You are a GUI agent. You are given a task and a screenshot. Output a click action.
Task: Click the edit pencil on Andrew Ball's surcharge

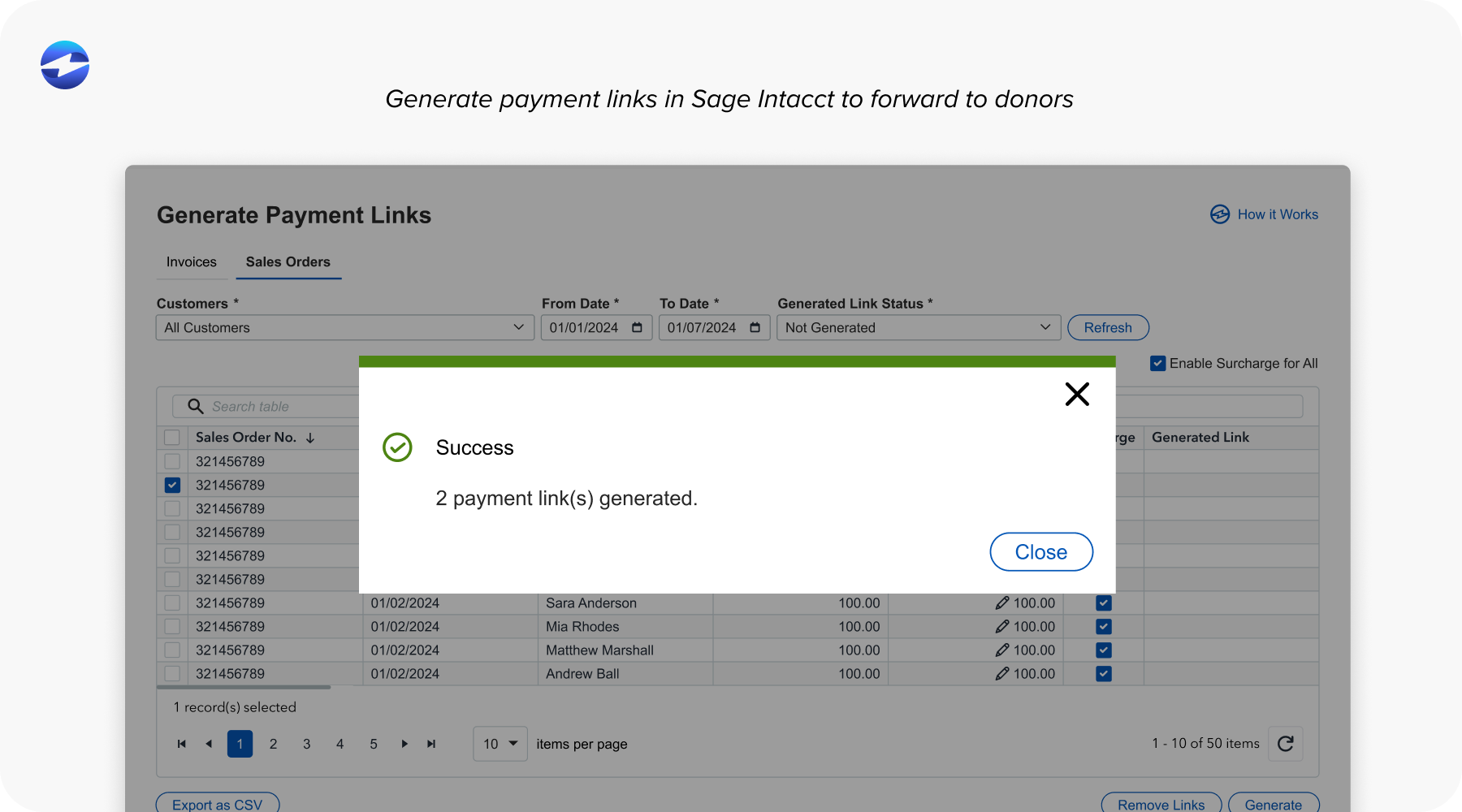point(1001,673)
